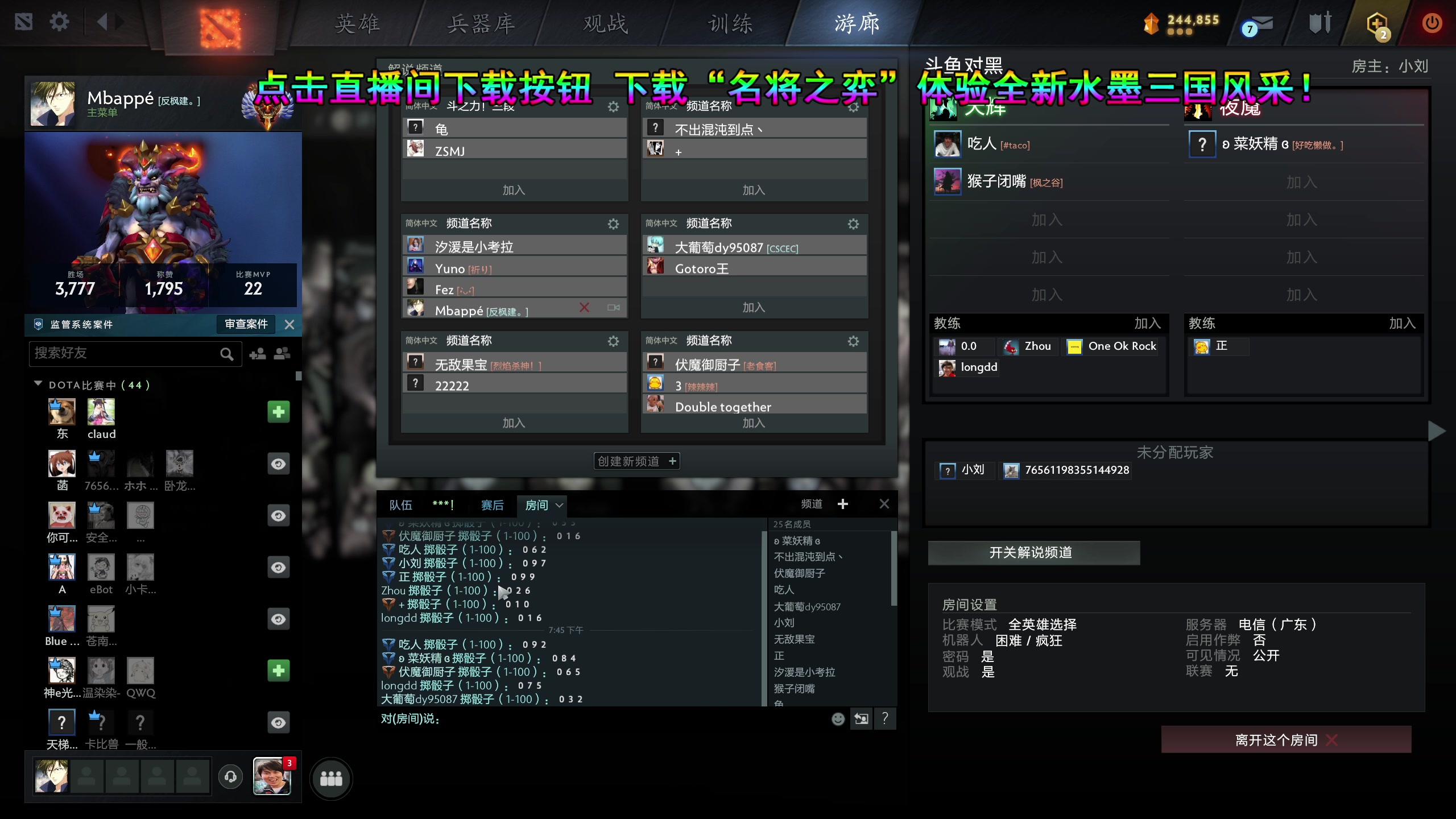Expand the right side panel arrow
Image resolution: width=1456 pixels, height=819 pixels.
point(1437,431)
